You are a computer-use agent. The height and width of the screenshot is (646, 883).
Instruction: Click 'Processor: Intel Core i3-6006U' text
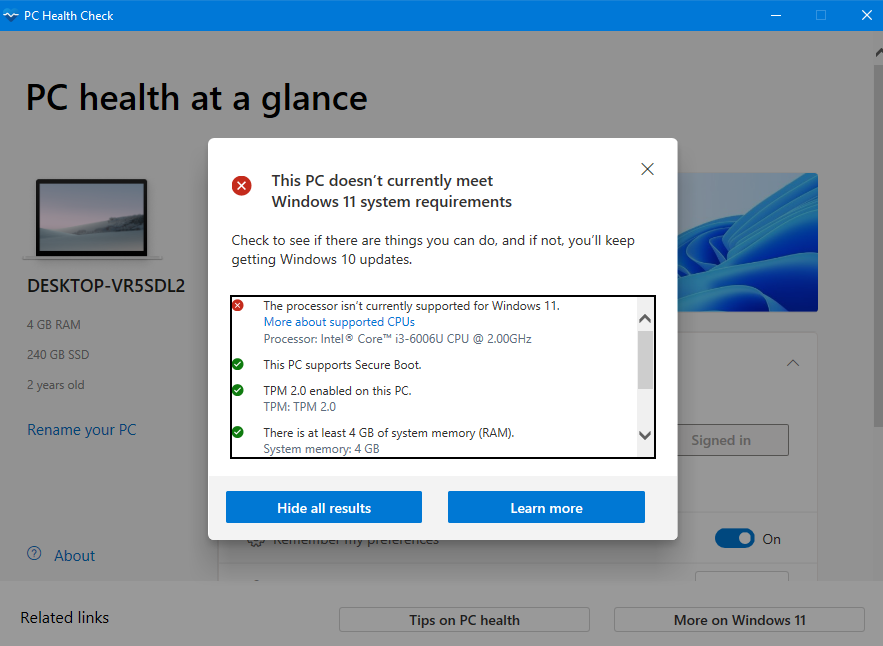tap(398, 338)
